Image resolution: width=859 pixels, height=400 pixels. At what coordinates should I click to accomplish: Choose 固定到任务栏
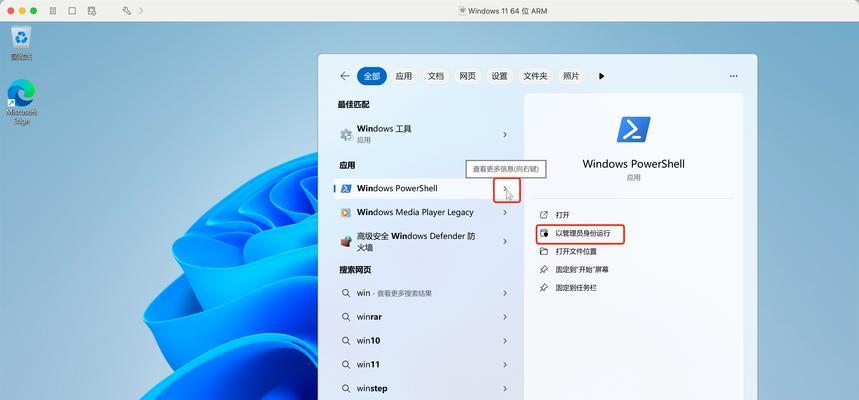click(576, 288)
